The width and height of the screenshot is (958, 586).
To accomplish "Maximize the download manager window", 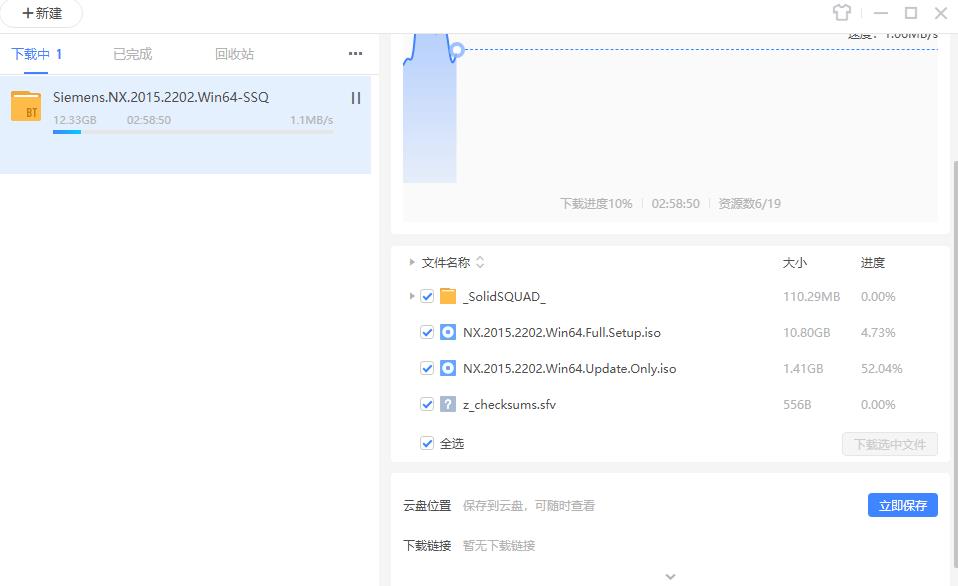I will (x=911, y=13).
